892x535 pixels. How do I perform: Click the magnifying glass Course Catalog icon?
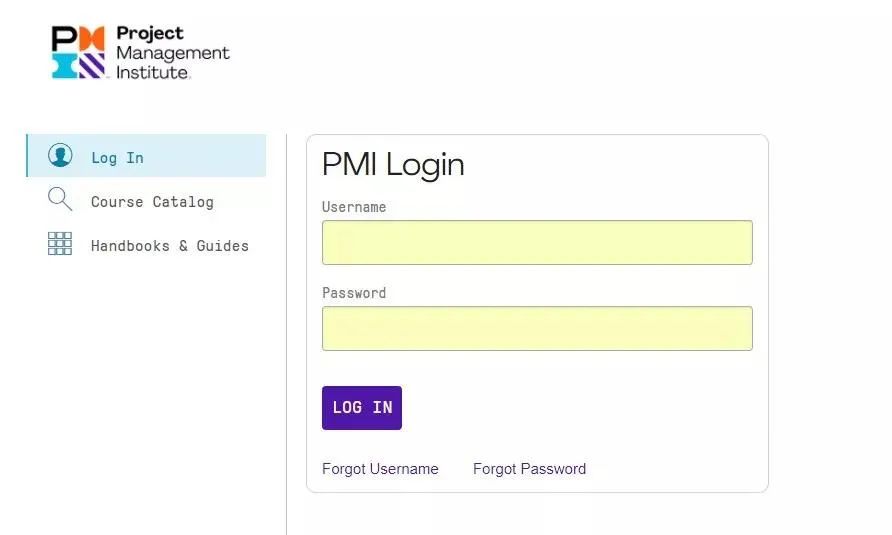[x=60, y=199]
